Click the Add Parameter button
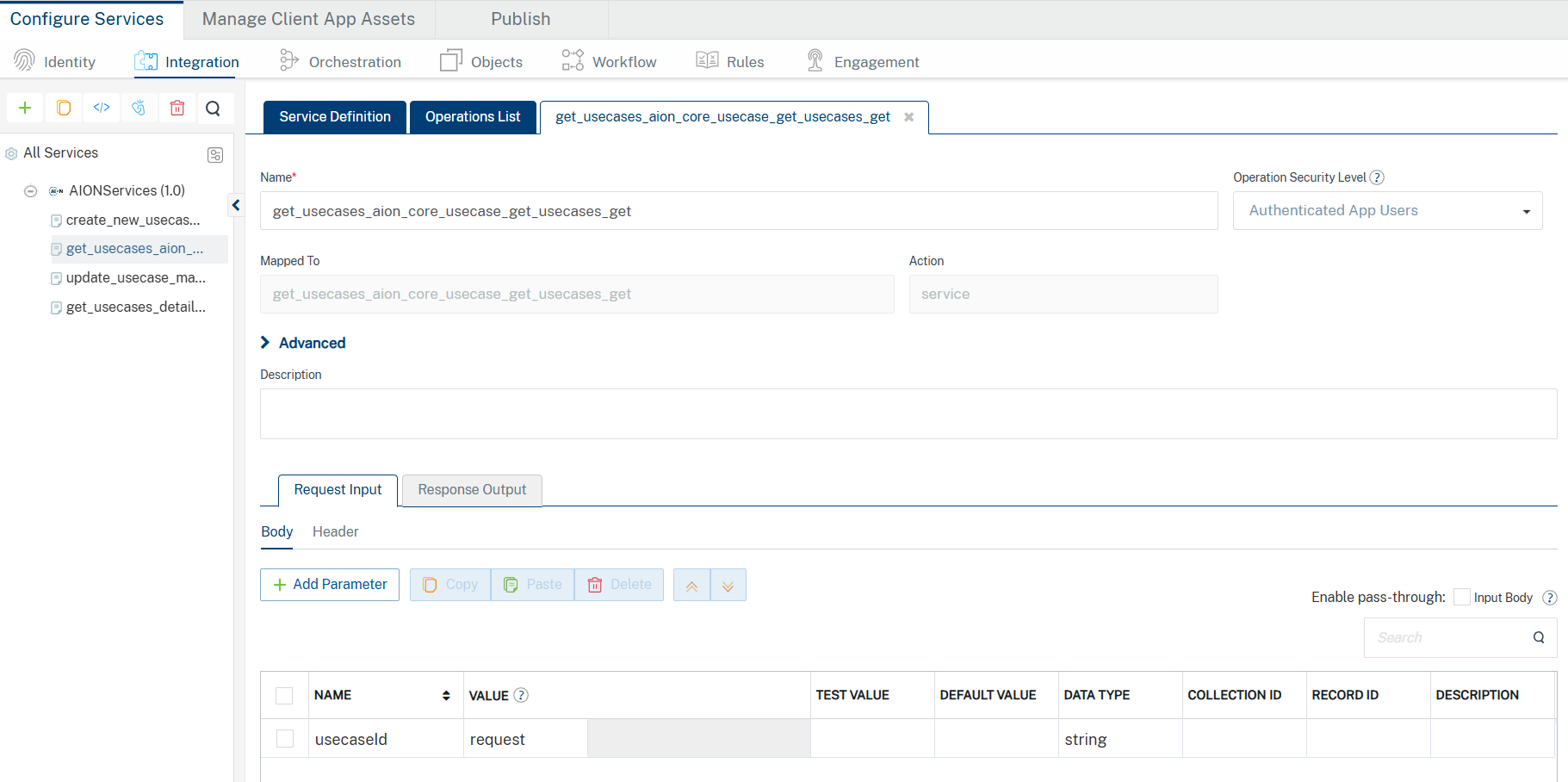 click(330, 585)
